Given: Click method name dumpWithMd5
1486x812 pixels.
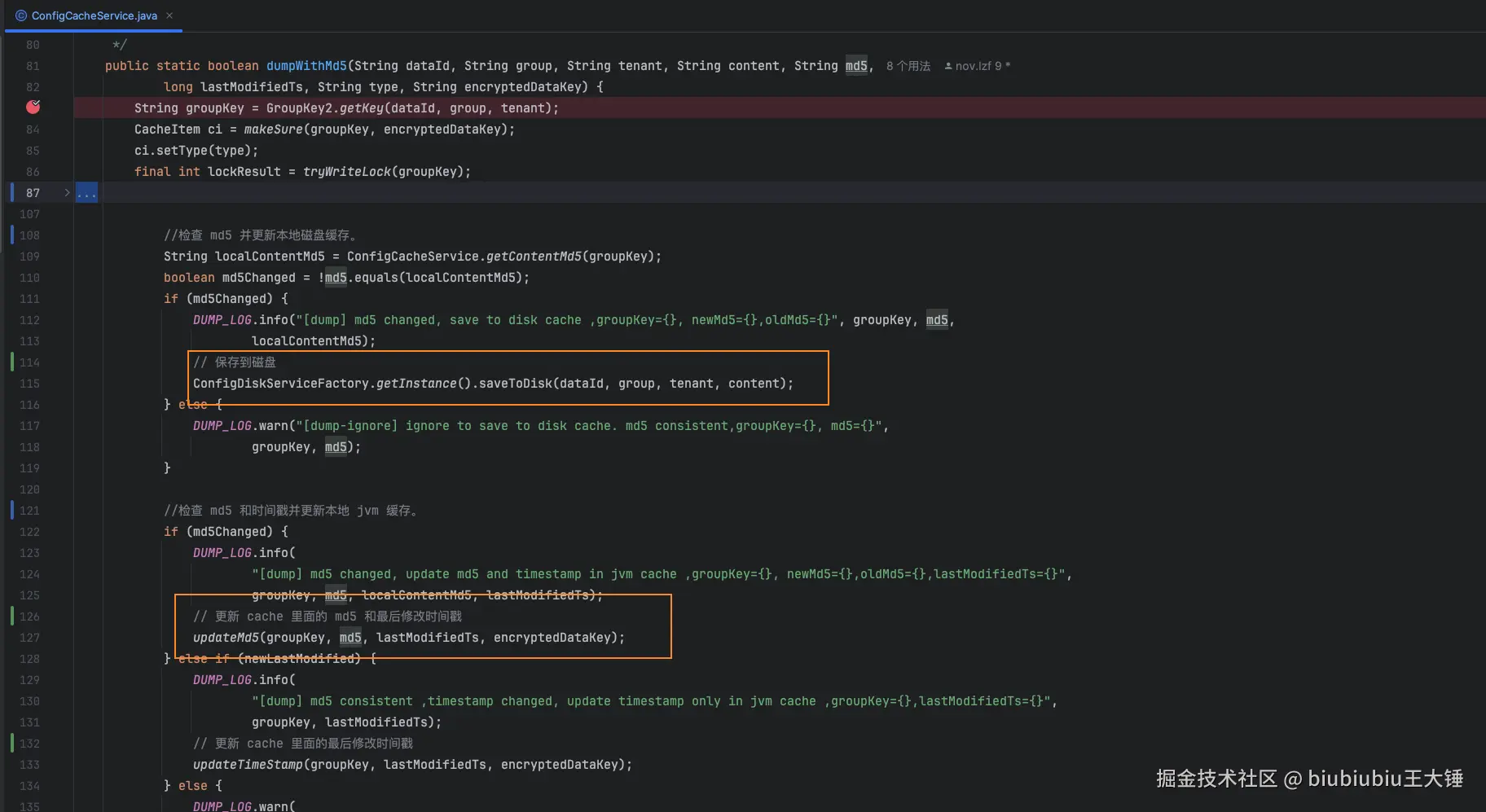Looking at the screenshot, I should tap(306, 66).
